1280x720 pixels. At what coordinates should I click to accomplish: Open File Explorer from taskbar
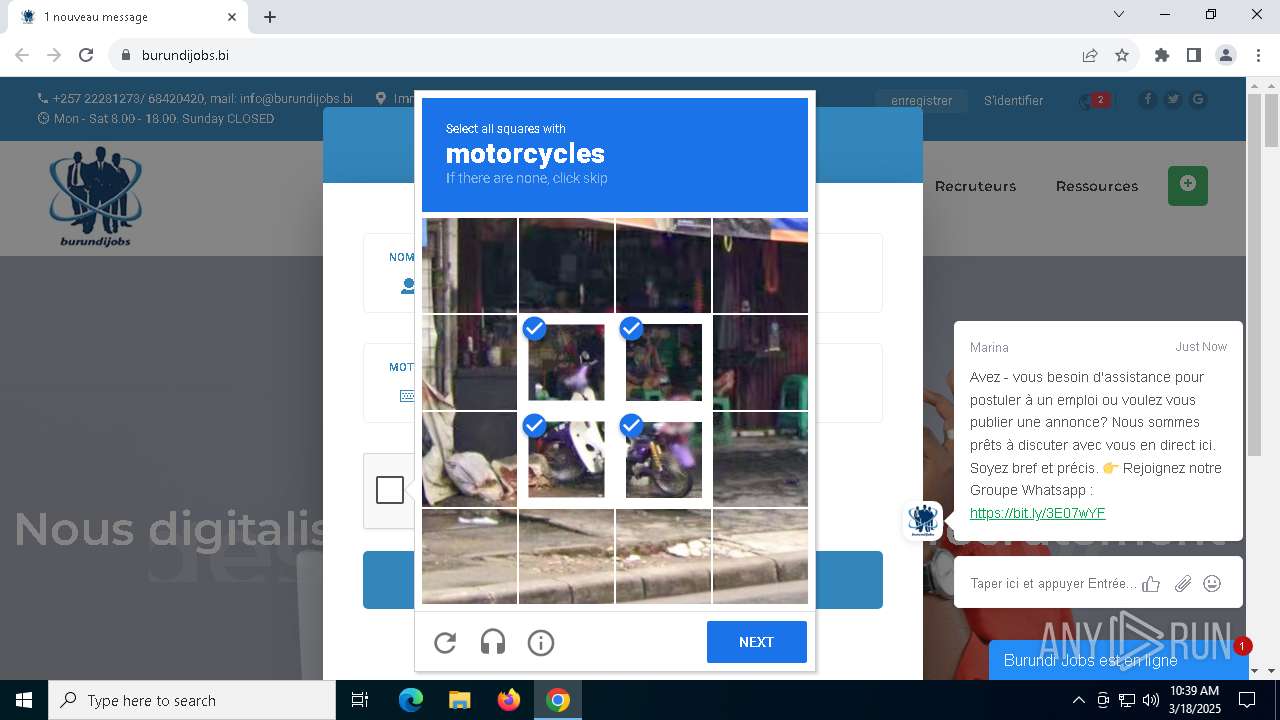[459, 700]
